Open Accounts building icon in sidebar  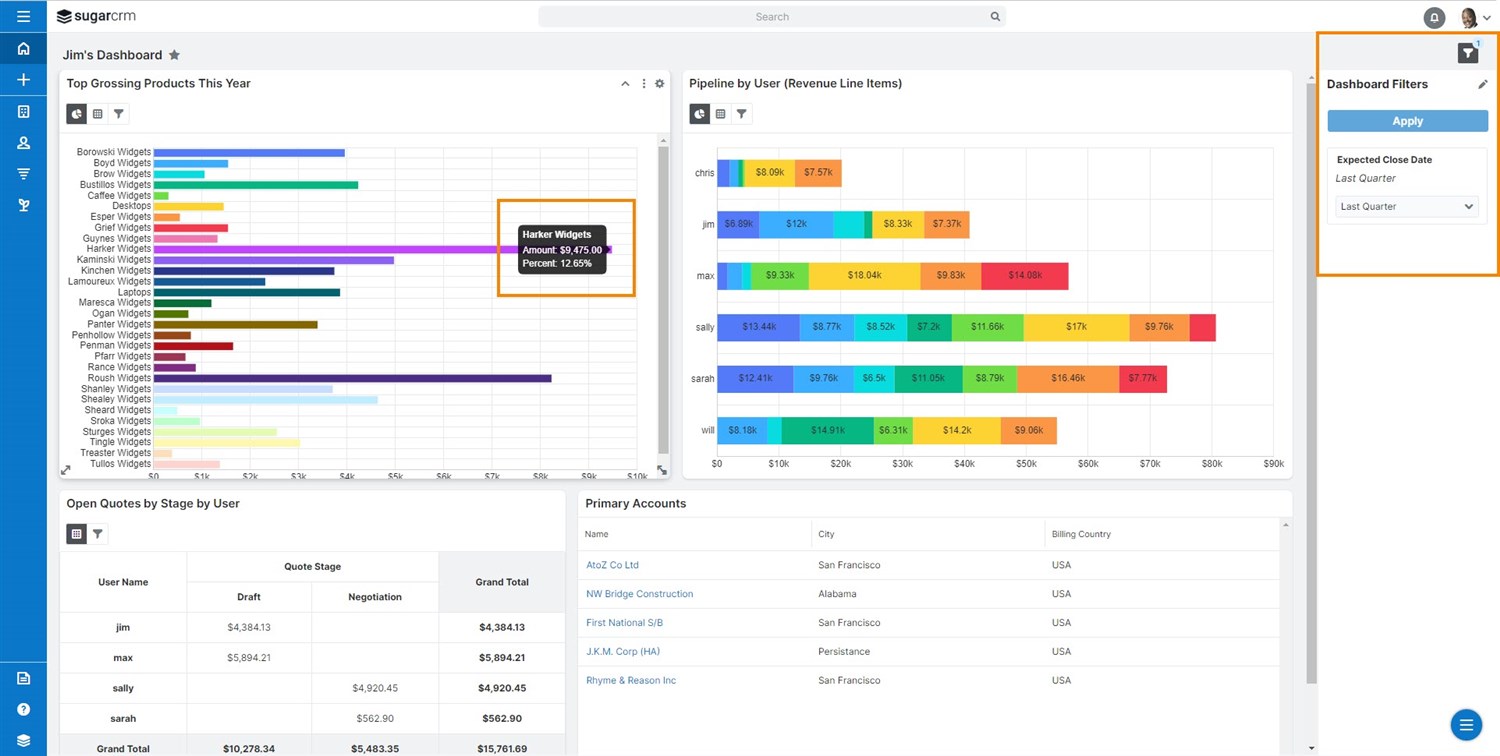pos(23,112)
